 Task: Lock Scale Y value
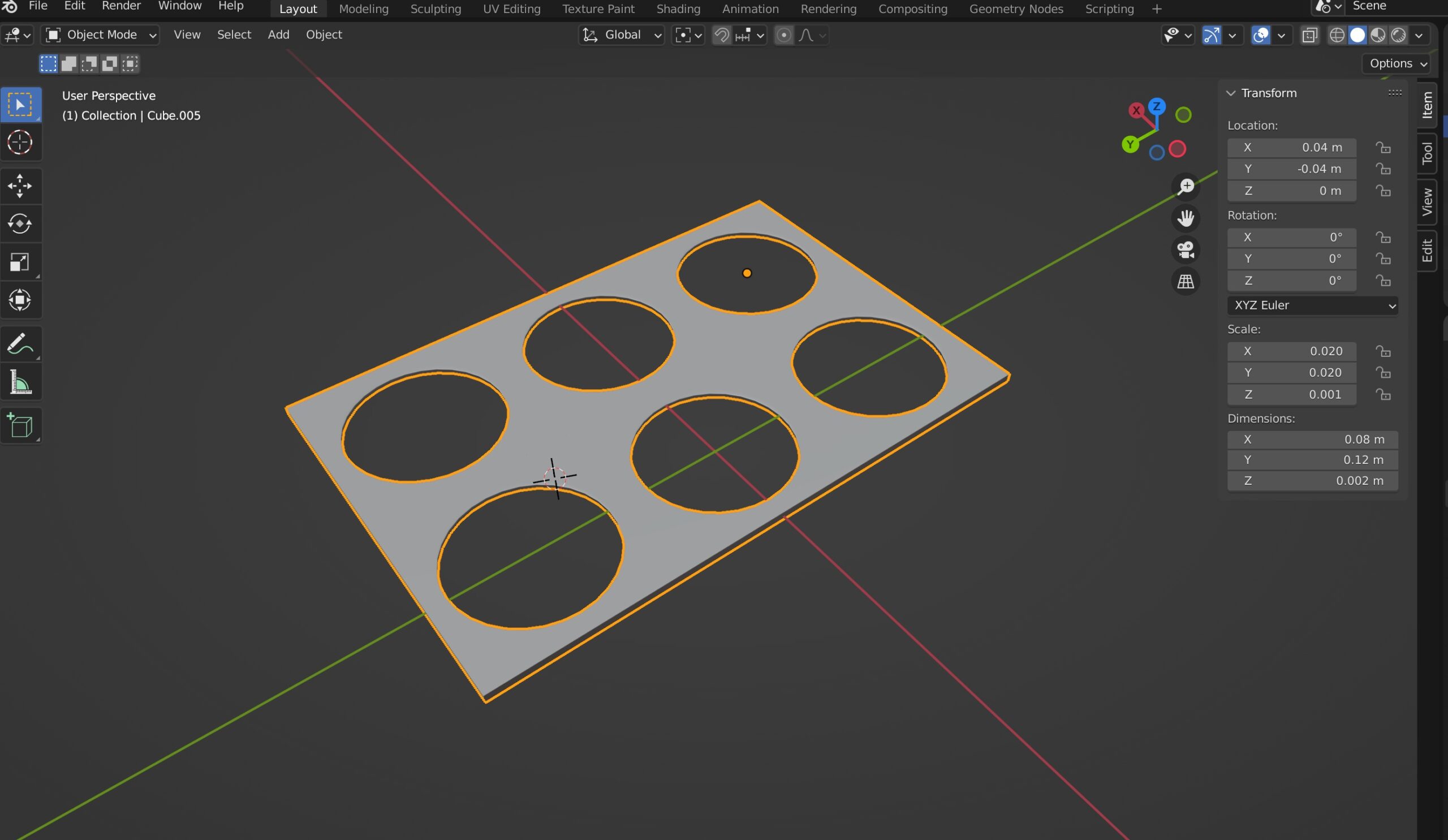(1383, 373)
